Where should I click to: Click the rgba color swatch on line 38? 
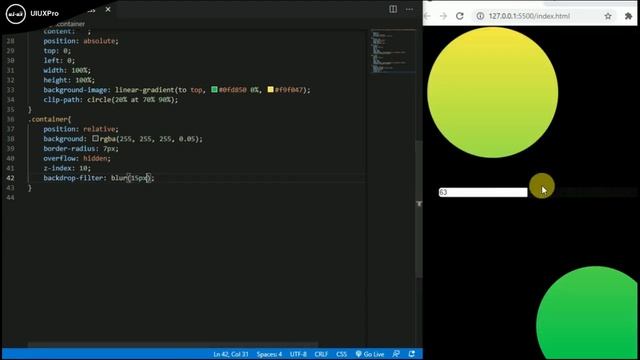click(95, 138)
